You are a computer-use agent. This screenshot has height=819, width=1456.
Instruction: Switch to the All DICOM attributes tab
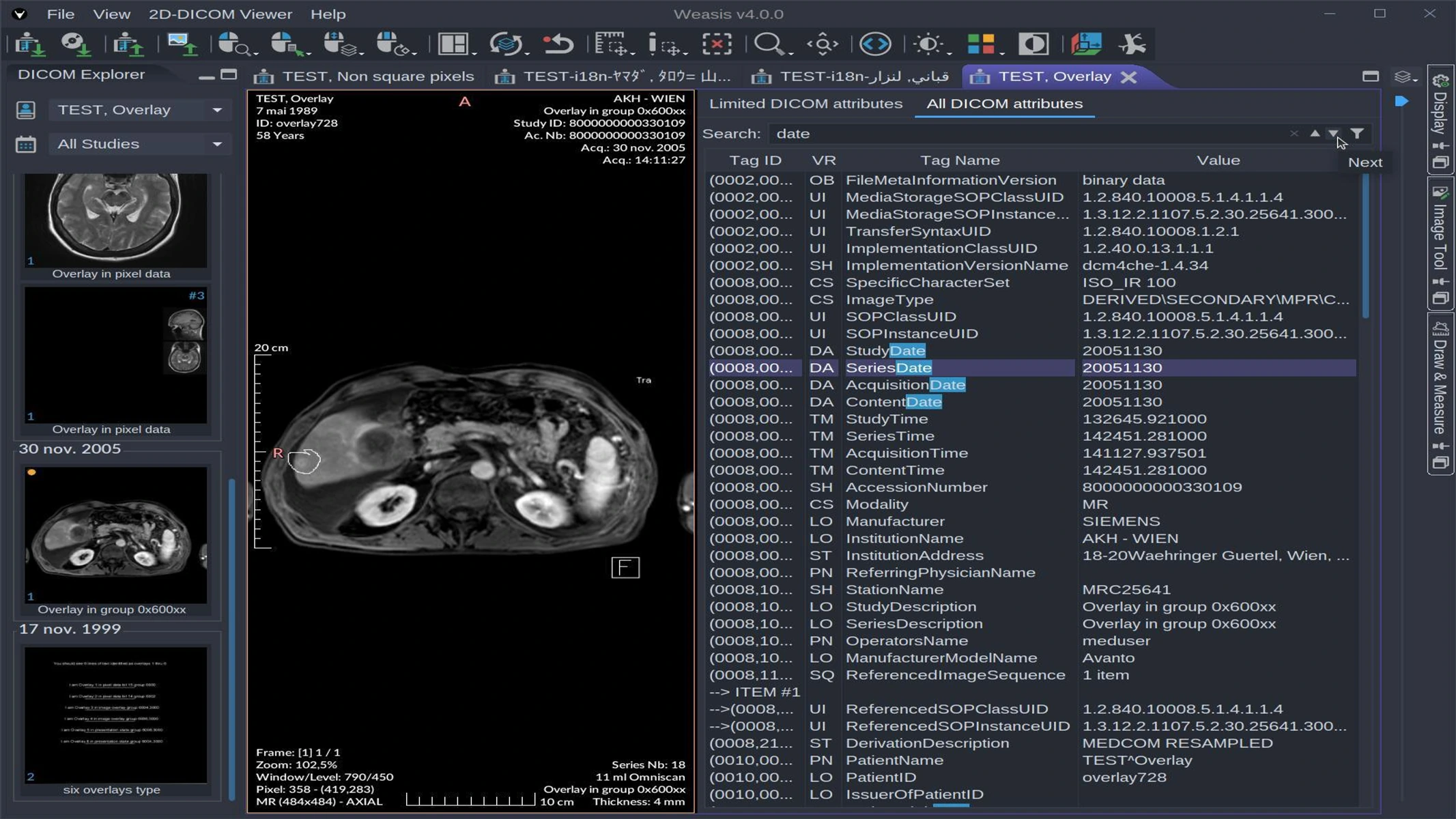(1004, 104)
